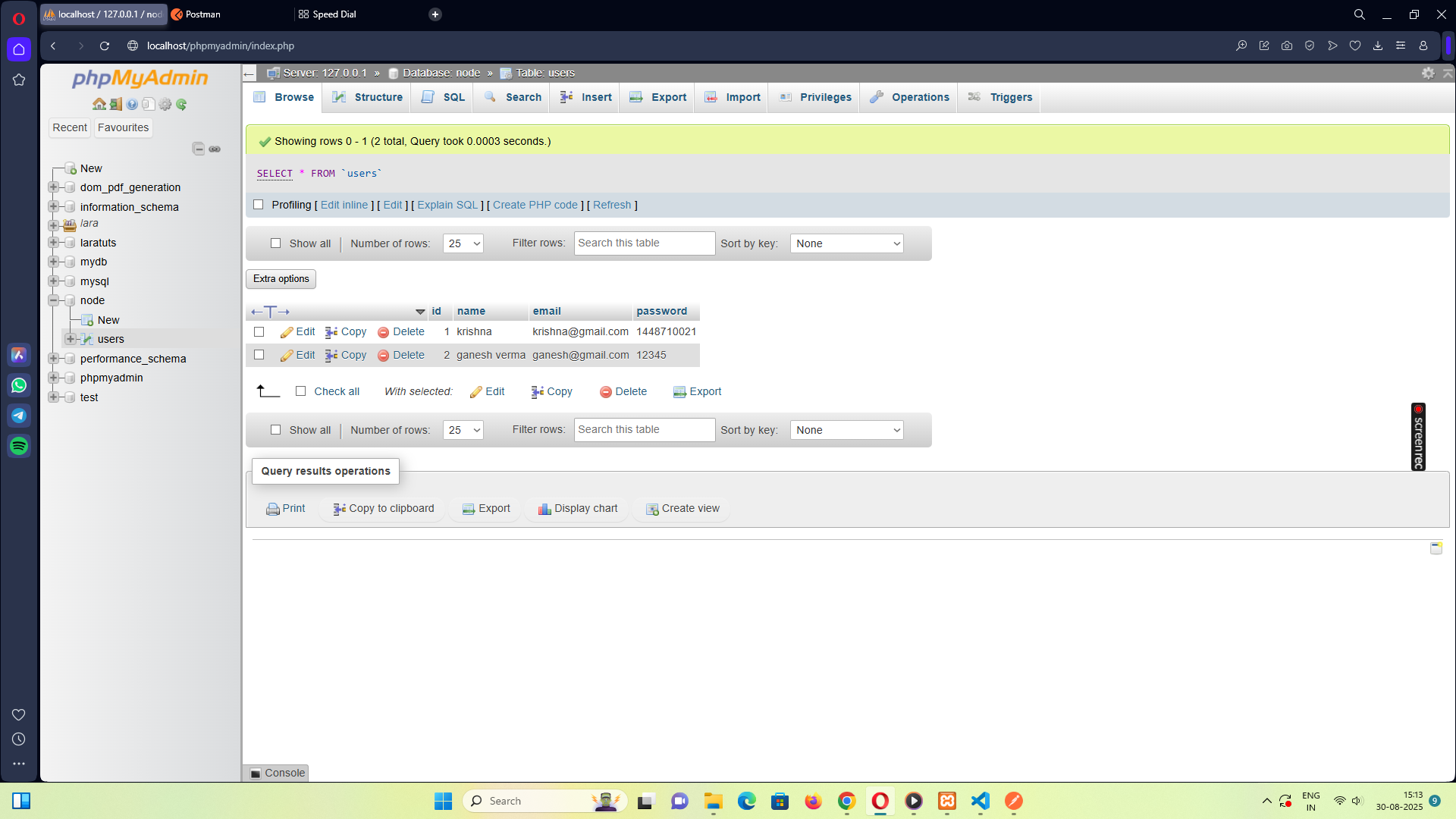Switch to the Insert tab
The image size is (1456, 819).
point(585,97)
